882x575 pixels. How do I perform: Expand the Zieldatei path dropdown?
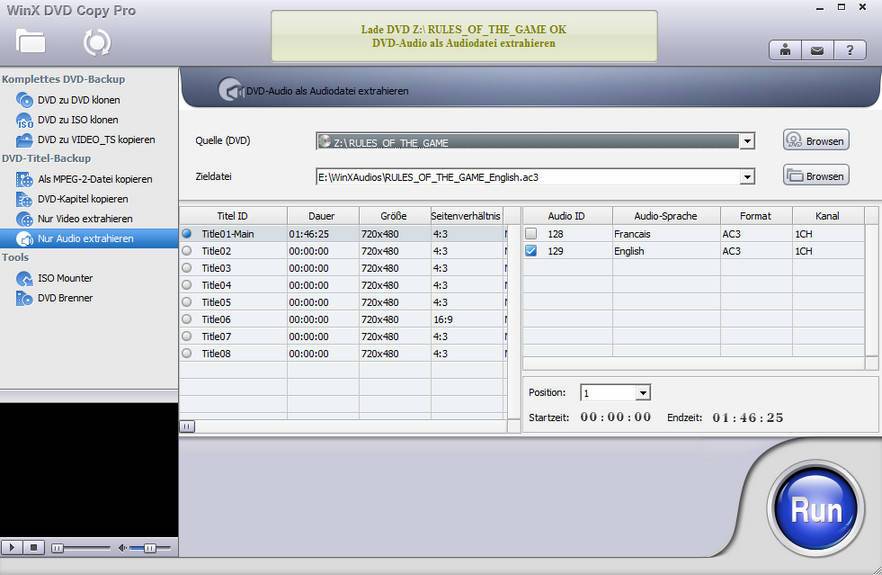point(747,177)
